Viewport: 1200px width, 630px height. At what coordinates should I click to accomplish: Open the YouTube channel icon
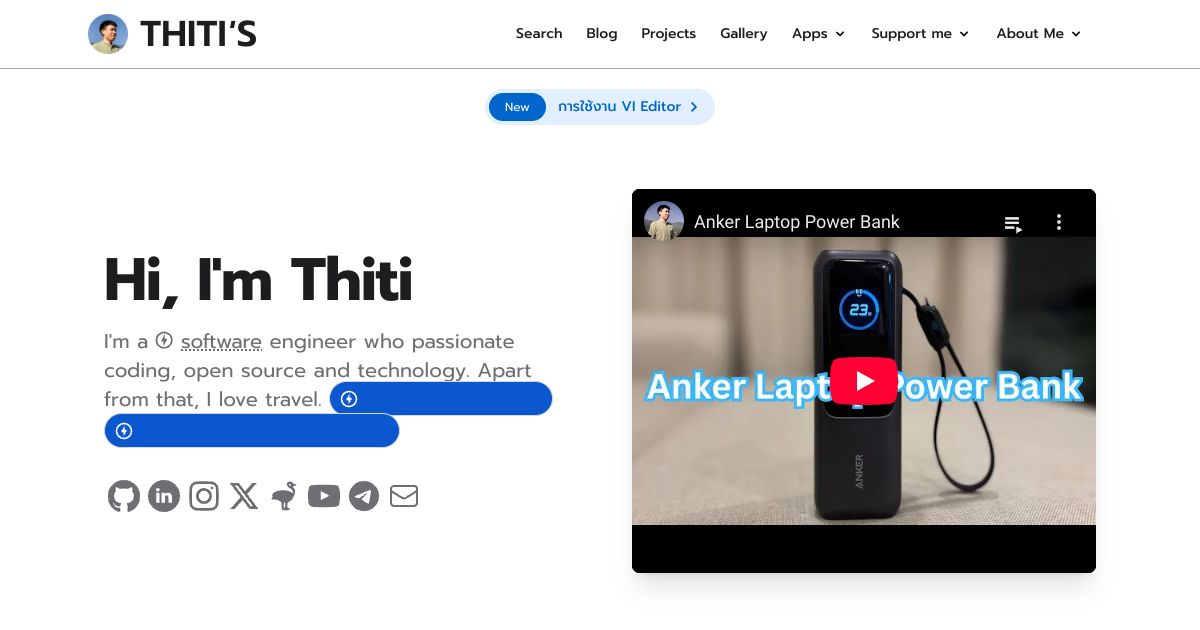point(324,496)
